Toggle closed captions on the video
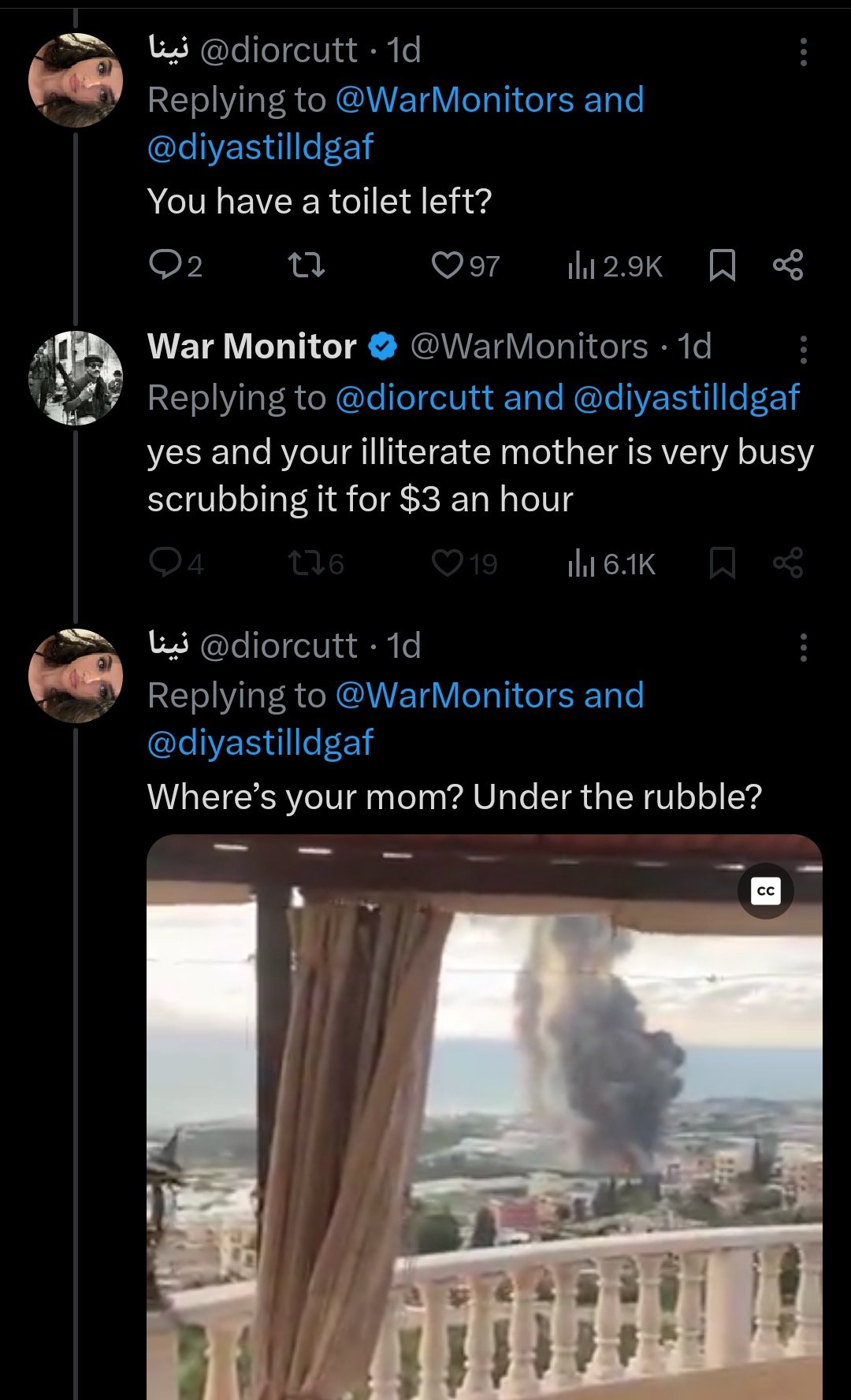This screenshot has width=851, height=1400. 765,891
